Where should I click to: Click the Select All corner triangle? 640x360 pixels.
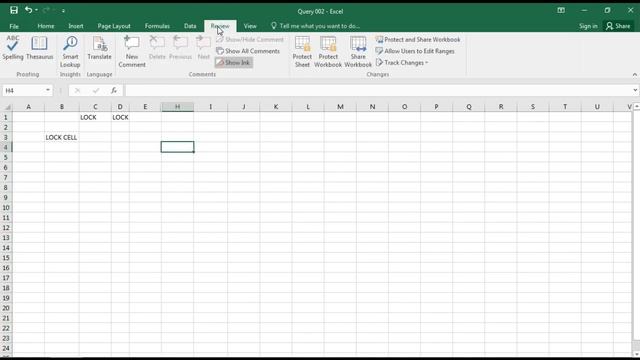click(x=7, y=107)
